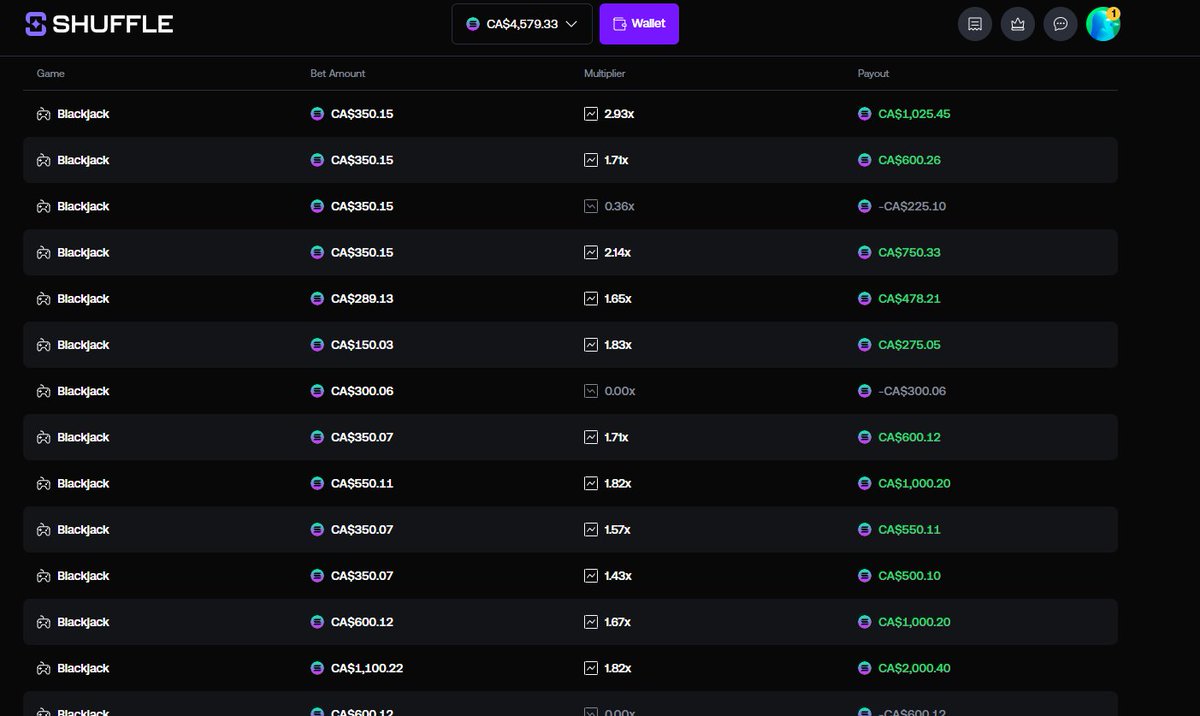The height and width of the screenshot is (716, 1200).
Task: Click chart icon beside 1.43x multiplier
Action: coord(591,576)
